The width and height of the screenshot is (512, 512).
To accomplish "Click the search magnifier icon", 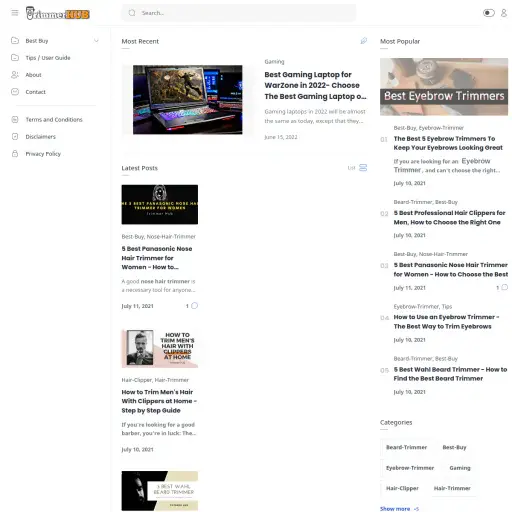I will point(132,13).
